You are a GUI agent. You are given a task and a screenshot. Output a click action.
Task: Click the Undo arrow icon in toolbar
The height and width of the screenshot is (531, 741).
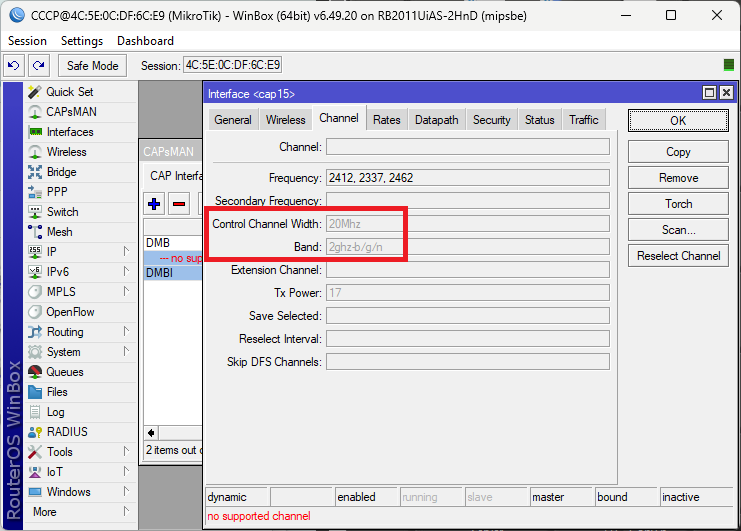pos(14,65)
